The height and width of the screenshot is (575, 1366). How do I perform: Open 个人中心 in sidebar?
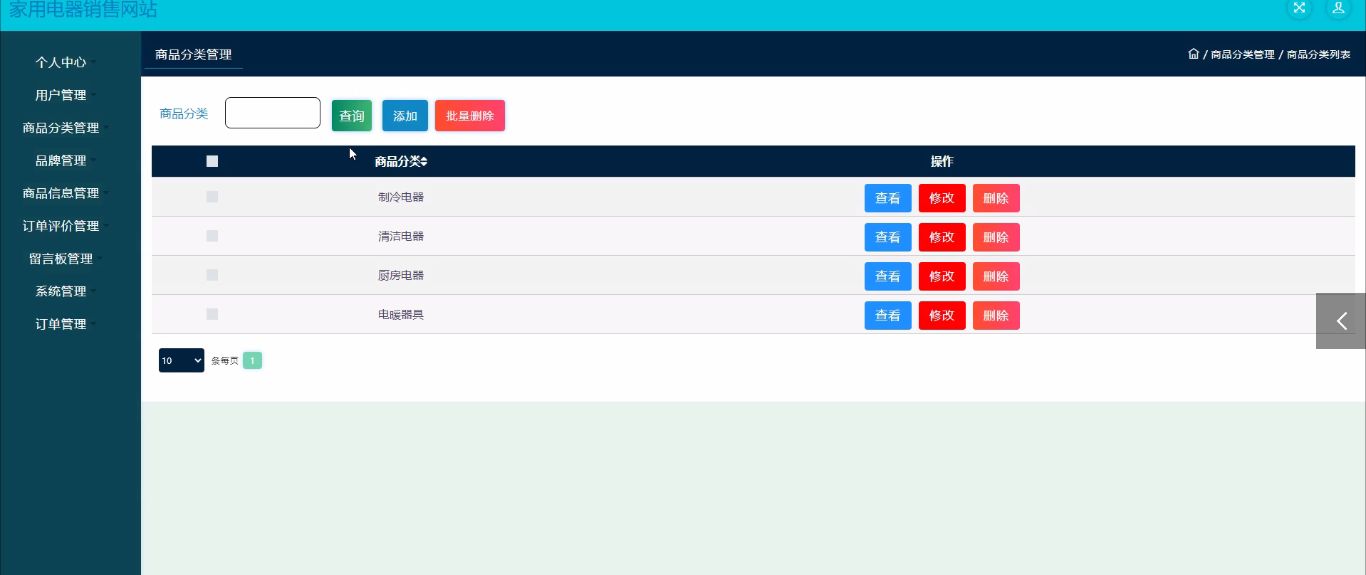(61, 62)
